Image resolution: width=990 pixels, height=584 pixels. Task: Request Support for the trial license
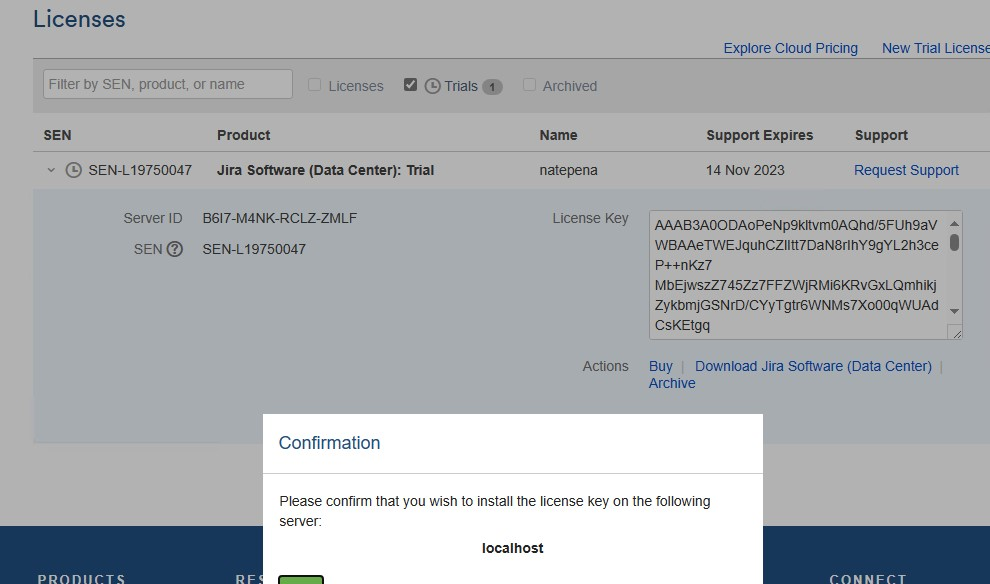tap(905, 170)
